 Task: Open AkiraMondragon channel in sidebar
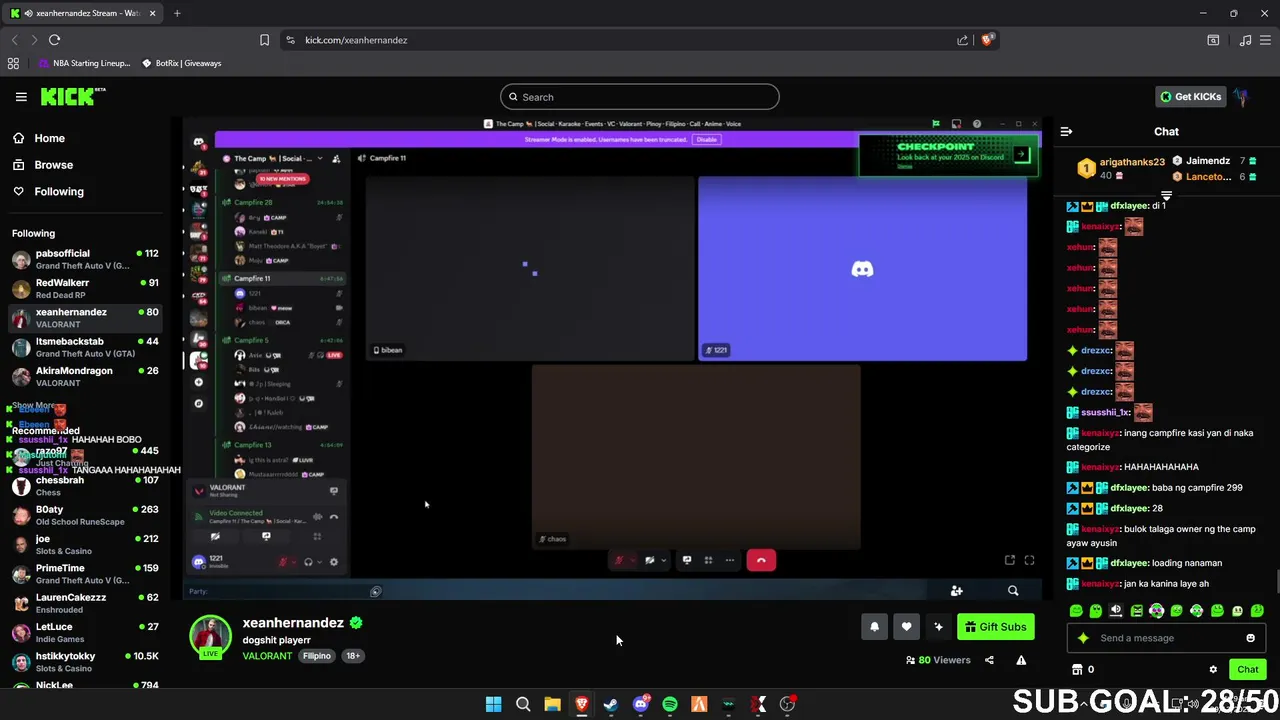tap(85, 377)
